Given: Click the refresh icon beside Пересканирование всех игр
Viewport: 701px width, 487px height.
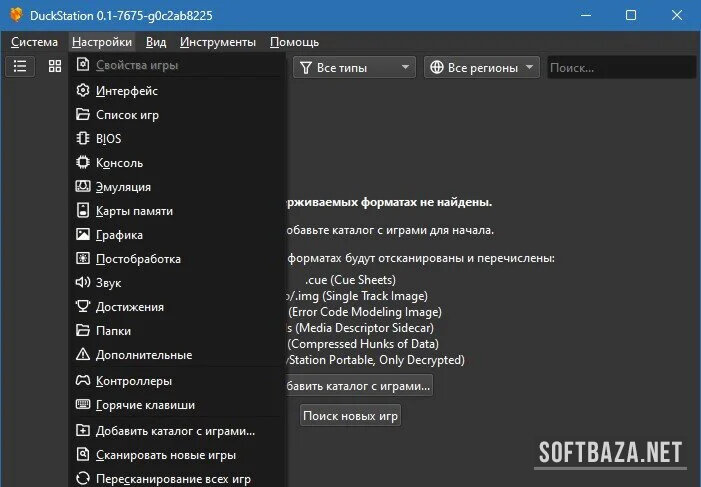Looking at the screenshot, I should coord(83,479).
